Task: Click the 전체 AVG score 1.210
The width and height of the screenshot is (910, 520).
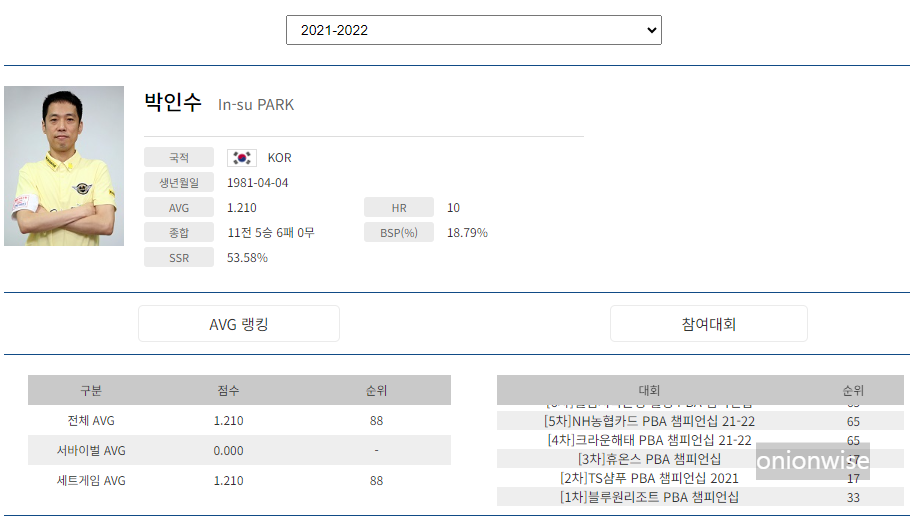Action: pos(228,421)
